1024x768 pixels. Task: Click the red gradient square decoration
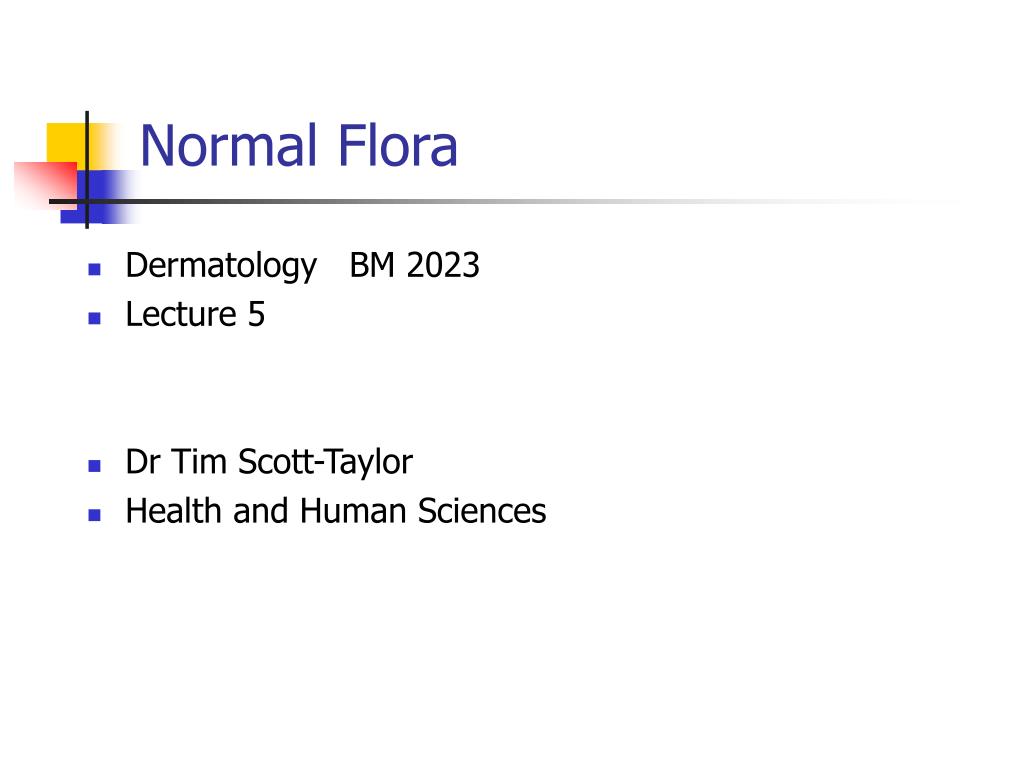(x=45, y=184)
